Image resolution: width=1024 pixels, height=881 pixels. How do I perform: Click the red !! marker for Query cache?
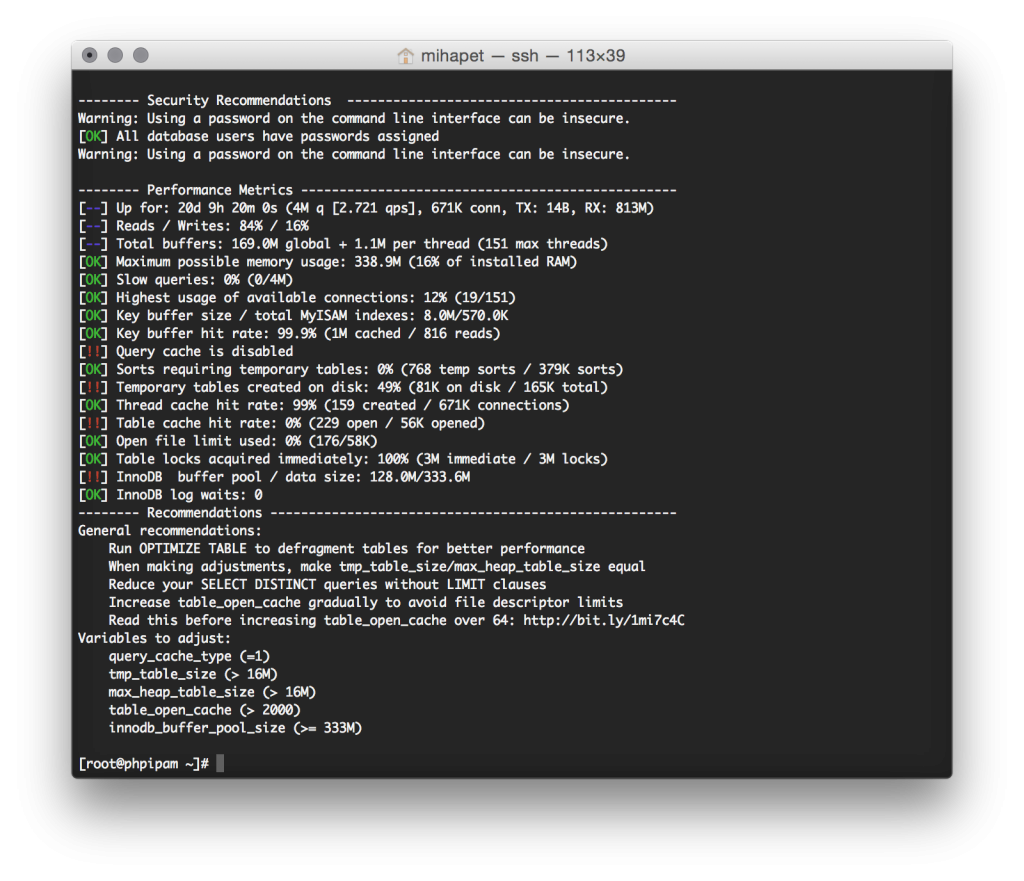pyautogui.click(x=93, y=351)
